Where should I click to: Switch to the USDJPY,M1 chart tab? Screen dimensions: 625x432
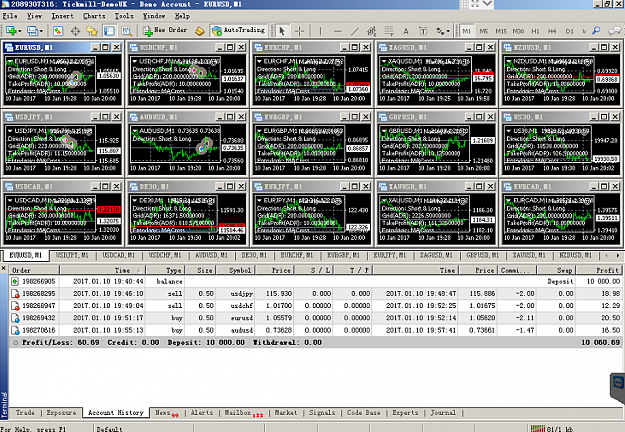[x=73, y=255]
